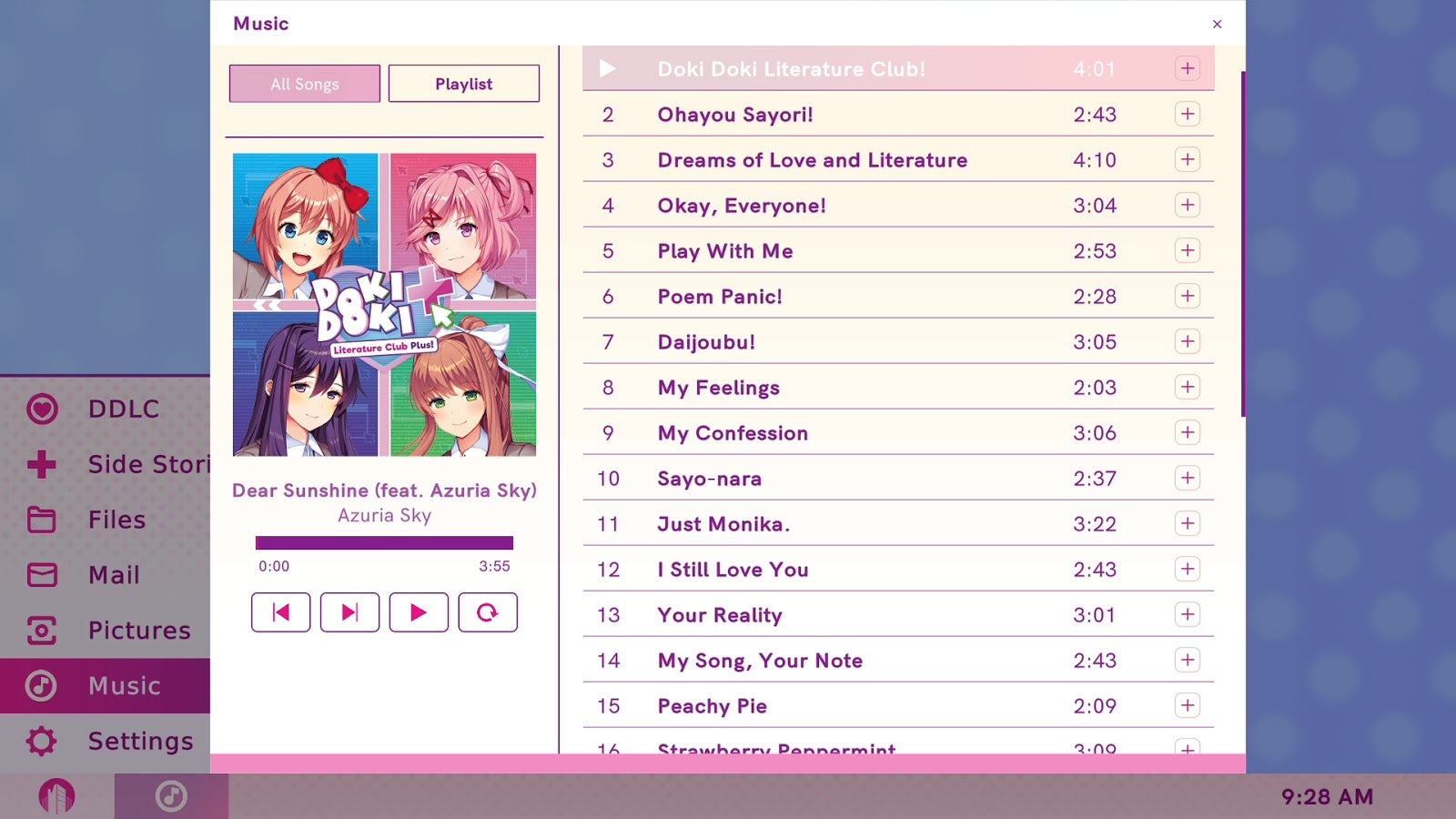Open the Files section
The height and width of the screenshot is (819, 1456).
(116, 520)
